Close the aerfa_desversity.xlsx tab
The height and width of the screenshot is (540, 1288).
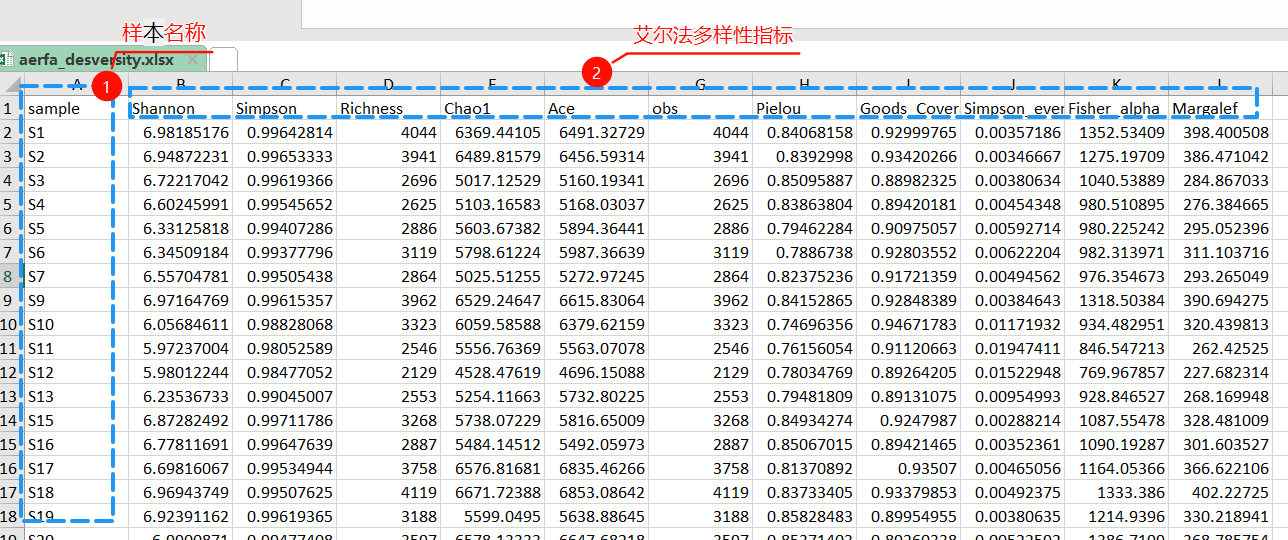click(x=195, y=59)
